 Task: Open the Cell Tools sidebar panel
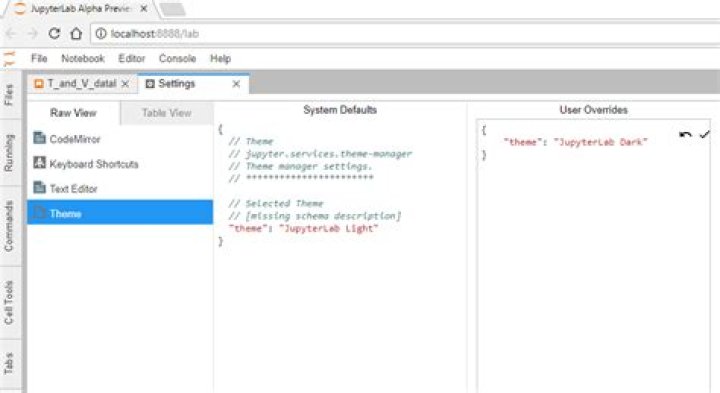[x=9, y=303]
